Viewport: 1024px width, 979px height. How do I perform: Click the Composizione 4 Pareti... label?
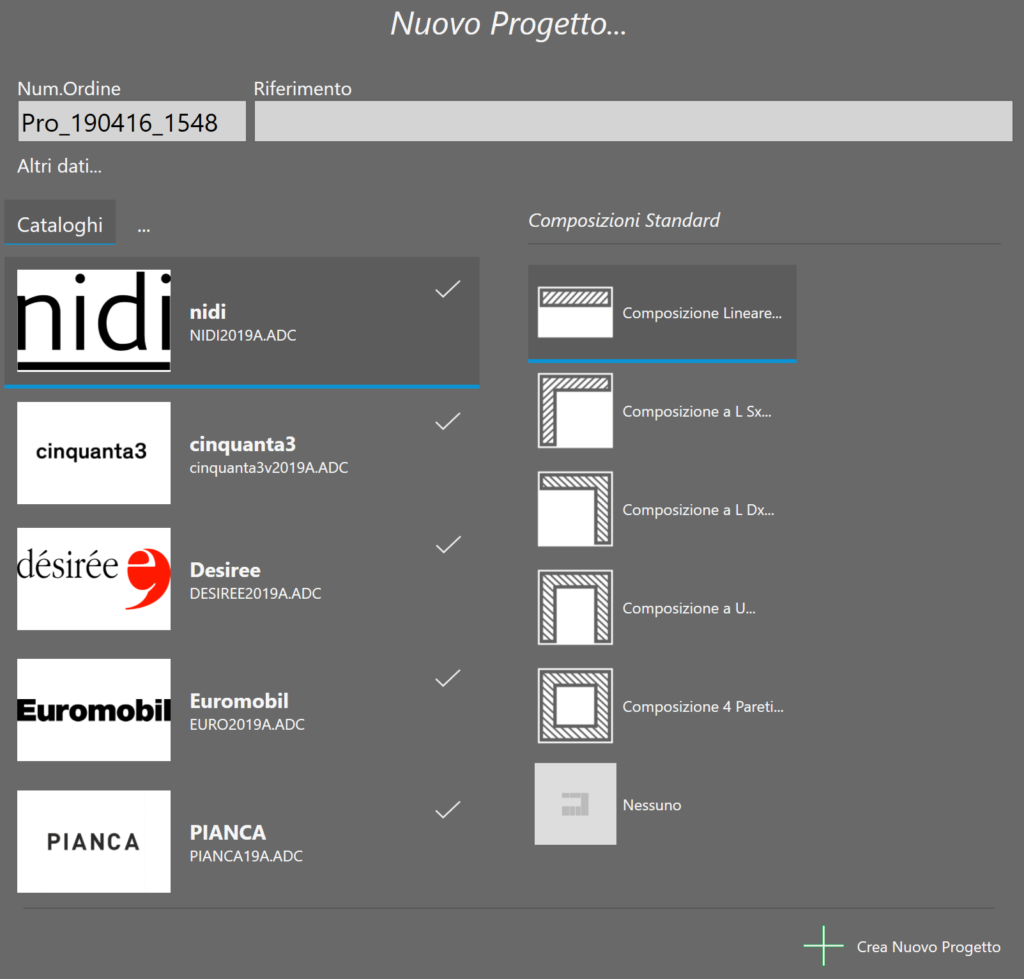point(703,706)
